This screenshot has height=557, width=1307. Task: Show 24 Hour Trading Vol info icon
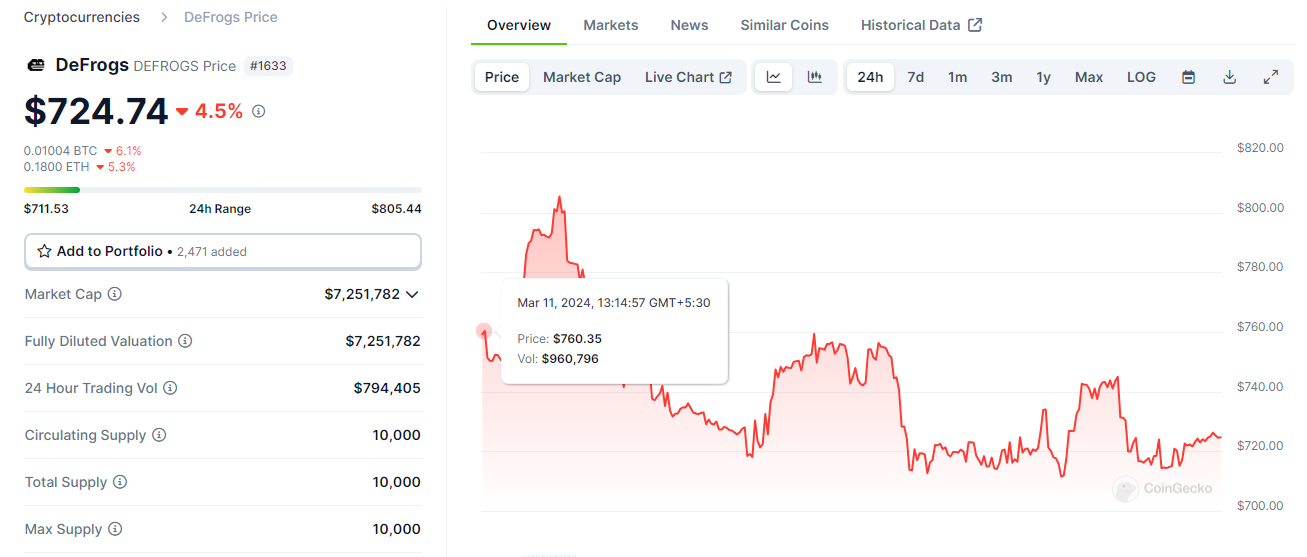(170, 388)
